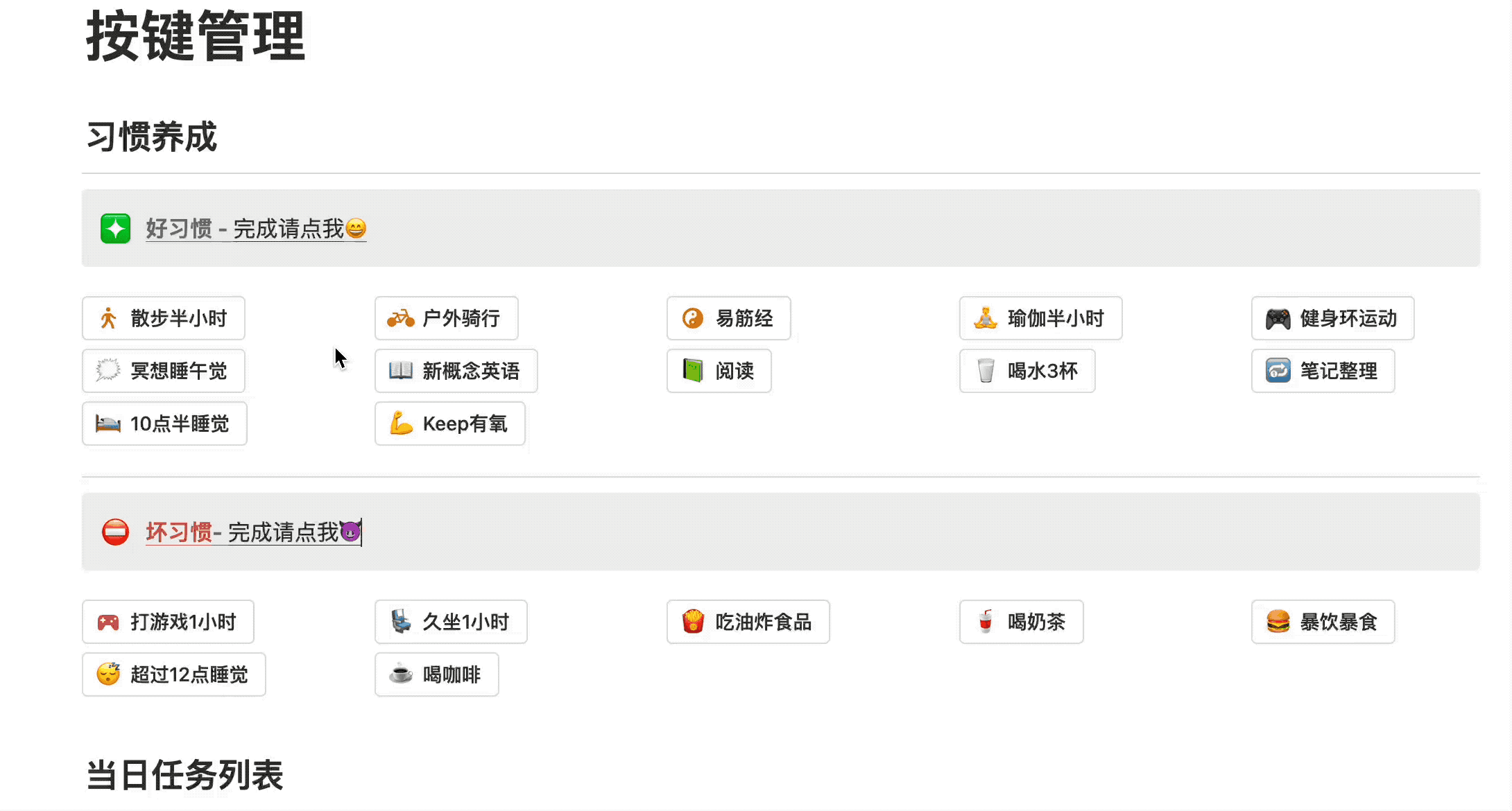1512x811 pixels.
Task: Click the 当日任务列表 heading
Action: pyautogui.click(x=184, y=775)
